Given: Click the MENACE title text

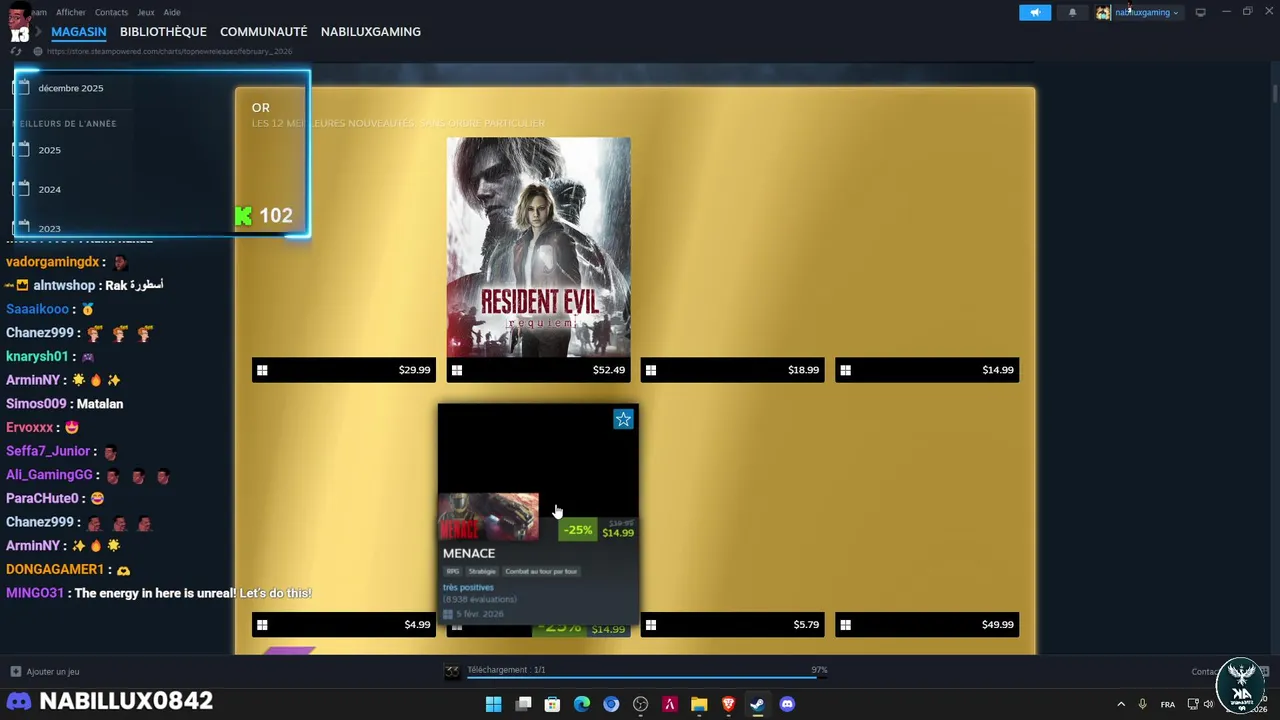Looking at the screenshot, I should pos(469,553).
